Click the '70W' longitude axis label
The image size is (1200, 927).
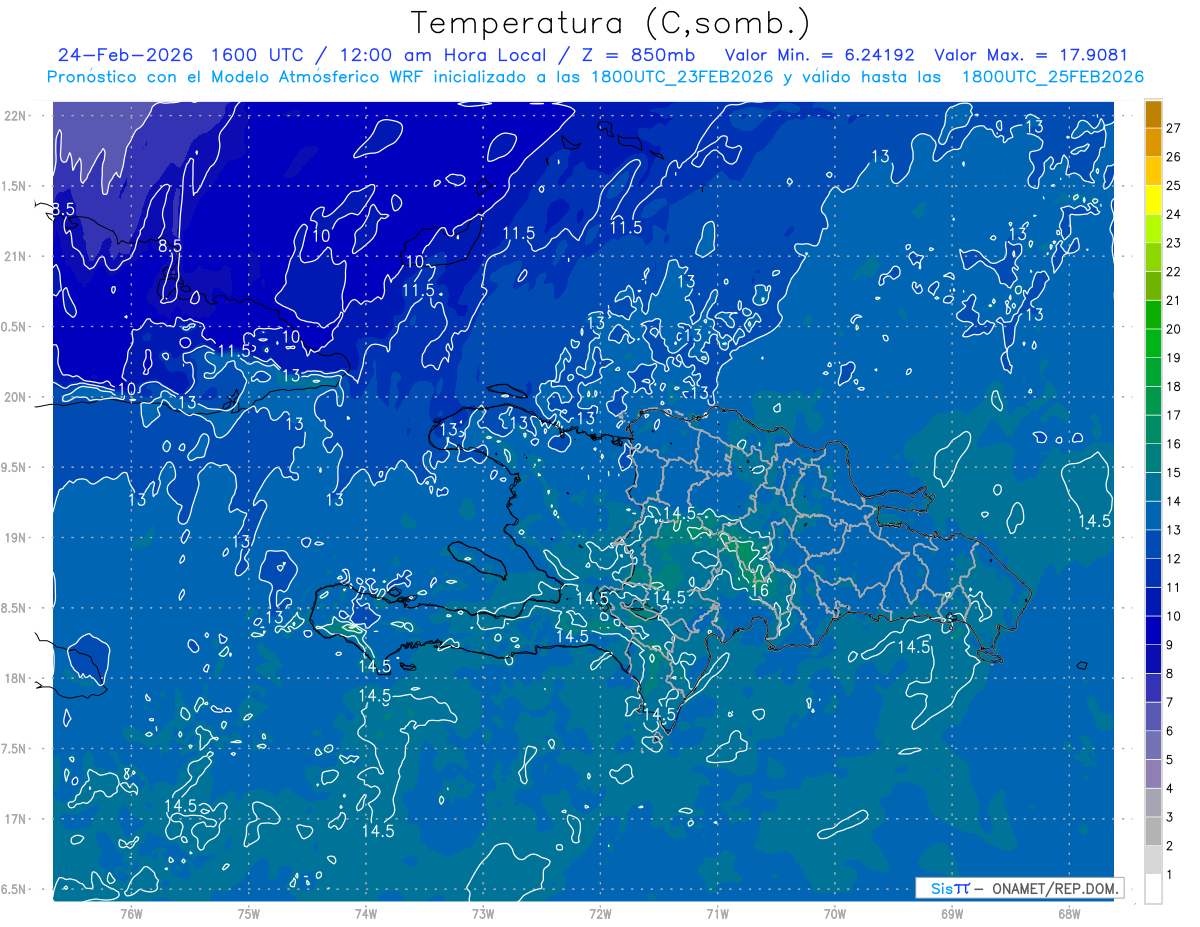(x=835, y=914)
